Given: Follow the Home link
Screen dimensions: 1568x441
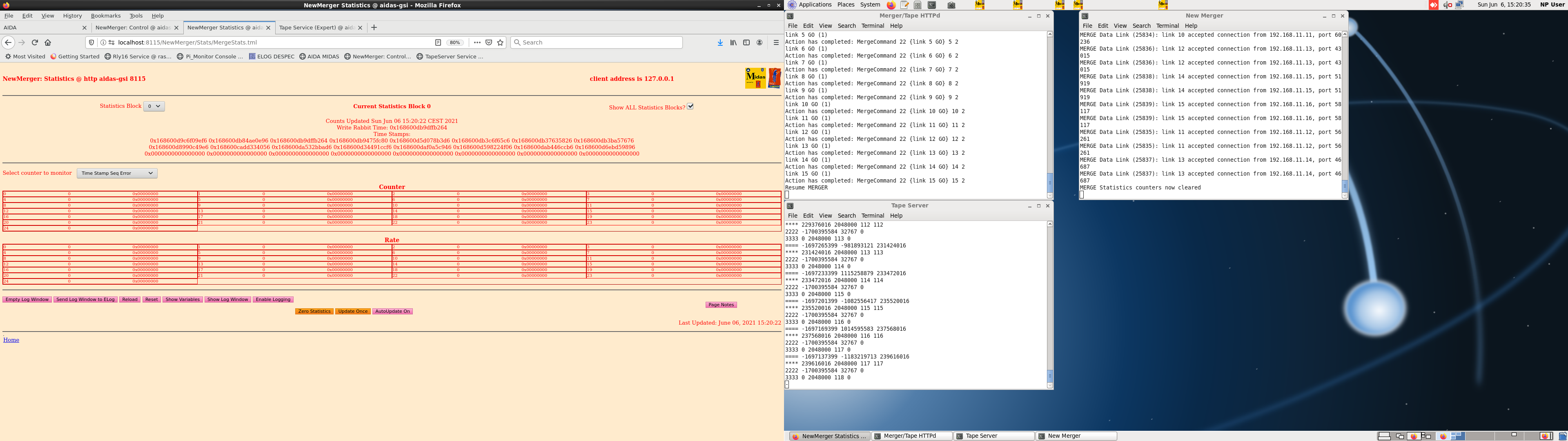Looking at the screenshot, I should 11,340.
